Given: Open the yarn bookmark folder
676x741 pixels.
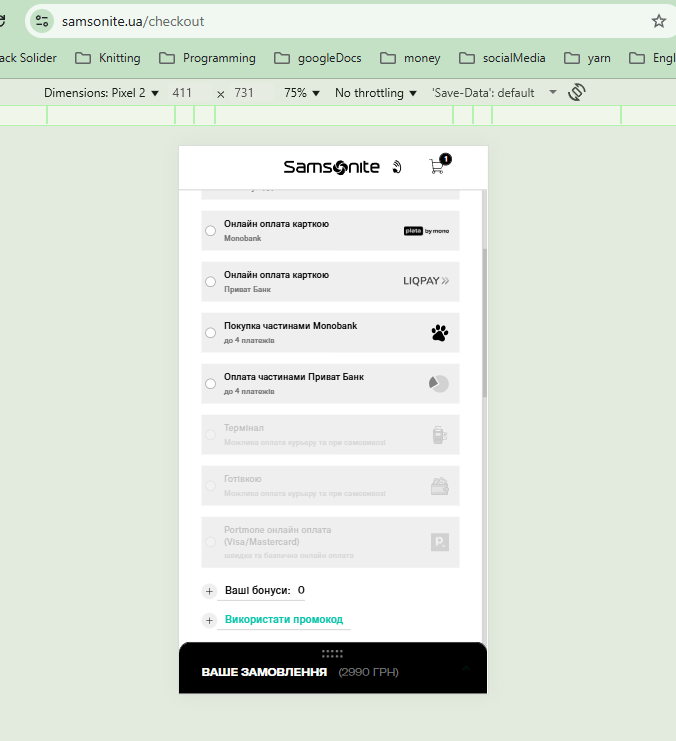Looking at the screenshot, I should point(587,58).
